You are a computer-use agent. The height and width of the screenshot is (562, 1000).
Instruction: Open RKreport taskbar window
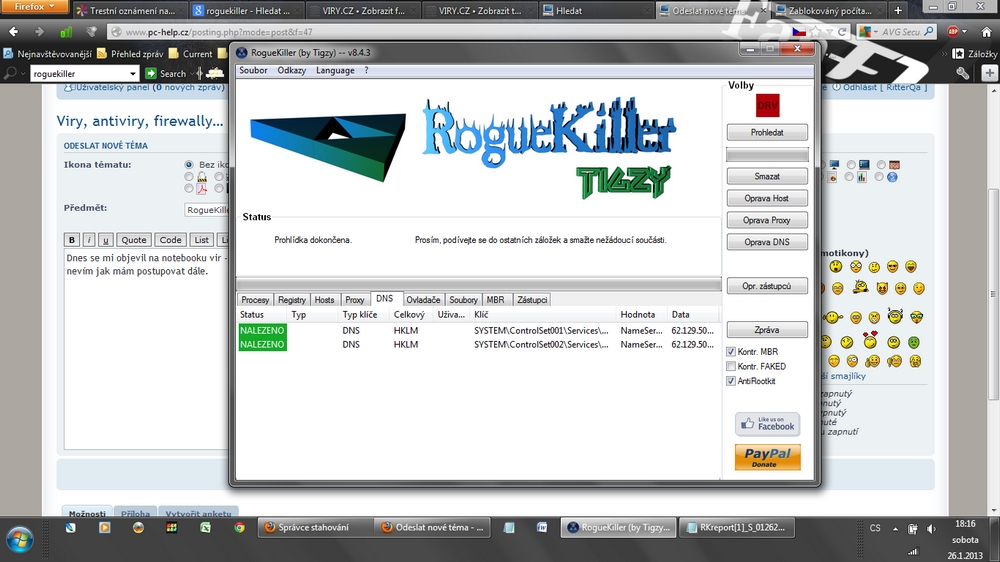pos(737,528)
